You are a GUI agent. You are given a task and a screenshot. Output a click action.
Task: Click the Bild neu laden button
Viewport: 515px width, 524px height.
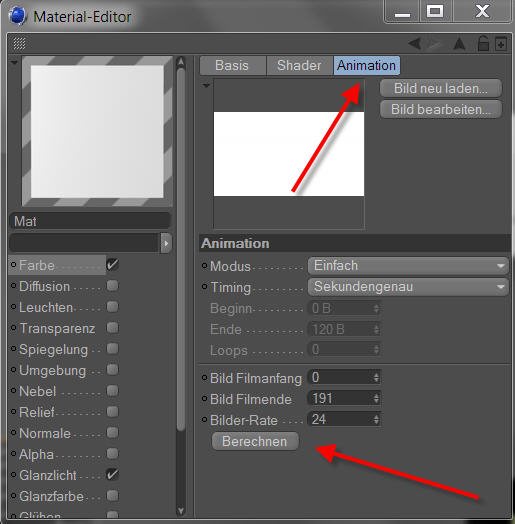440,89
